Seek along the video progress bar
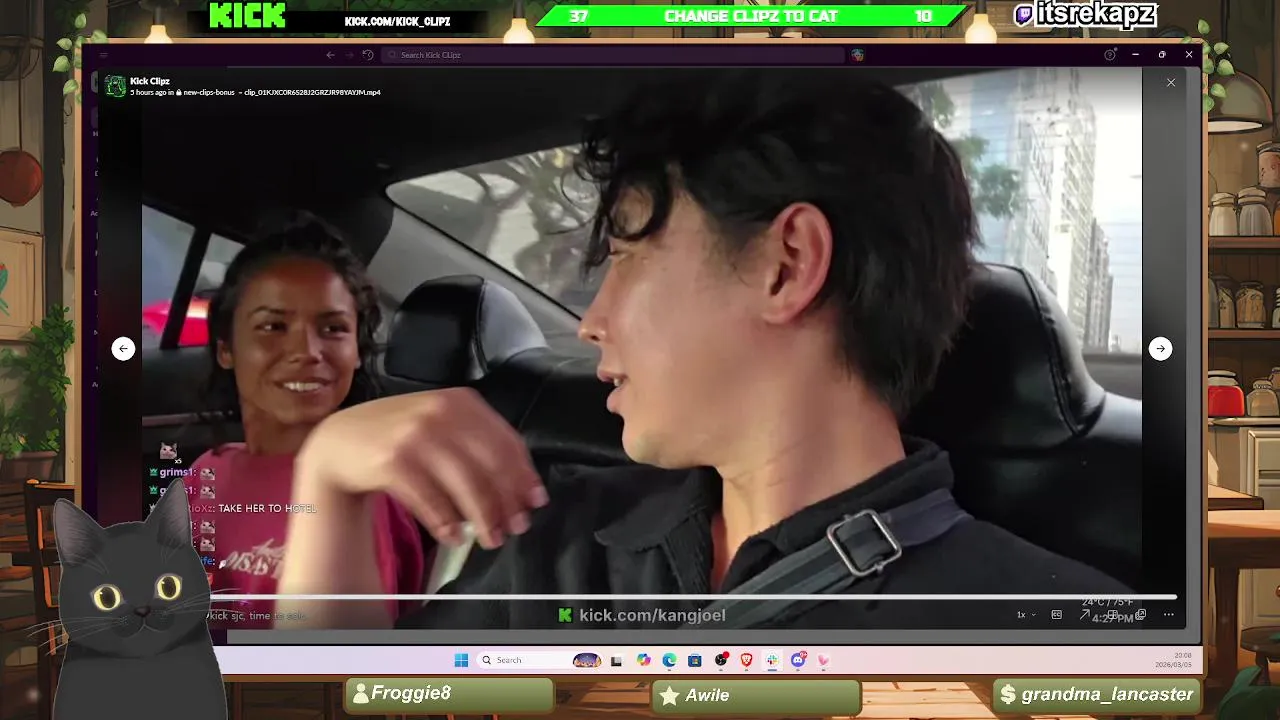The width and height of the screenshot is (1280, 720). 690,597
